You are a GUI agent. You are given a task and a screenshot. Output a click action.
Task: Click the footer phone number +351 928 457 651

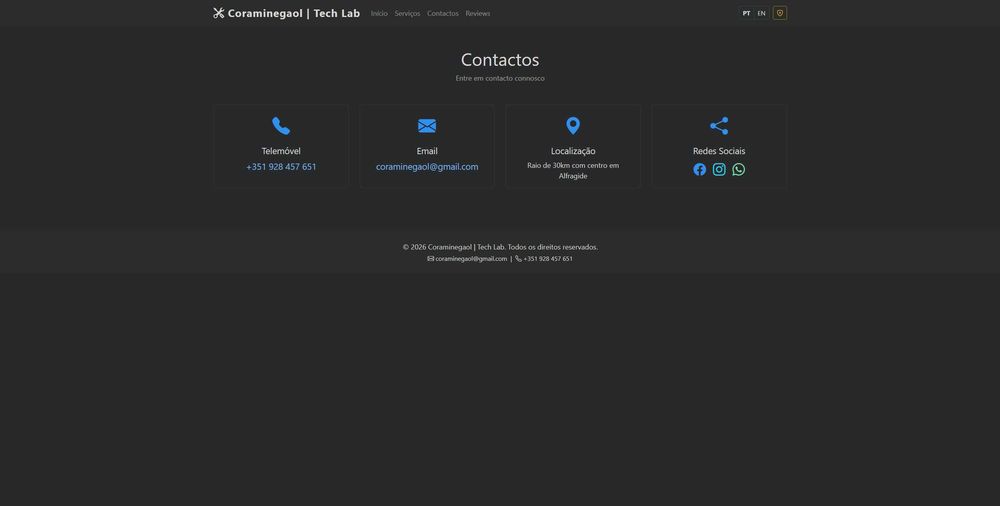point(548,259)
